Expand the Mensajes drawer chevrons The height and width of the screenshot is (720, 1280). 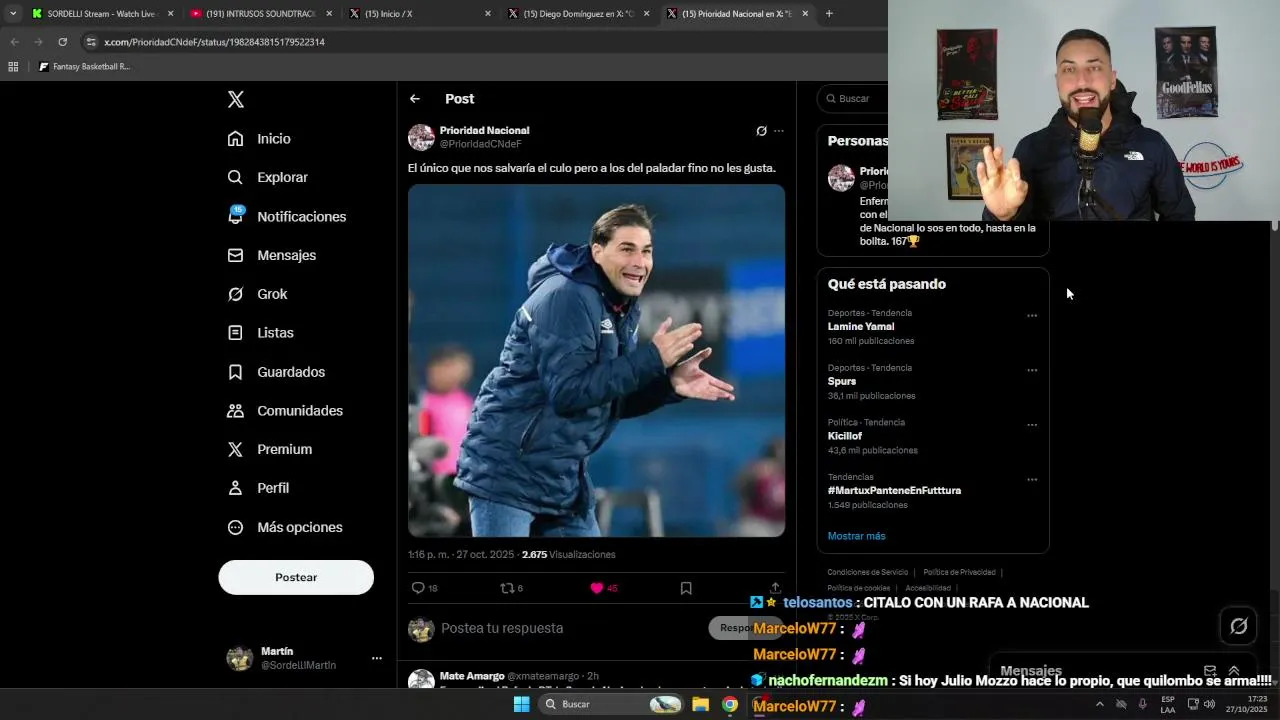1234,671
